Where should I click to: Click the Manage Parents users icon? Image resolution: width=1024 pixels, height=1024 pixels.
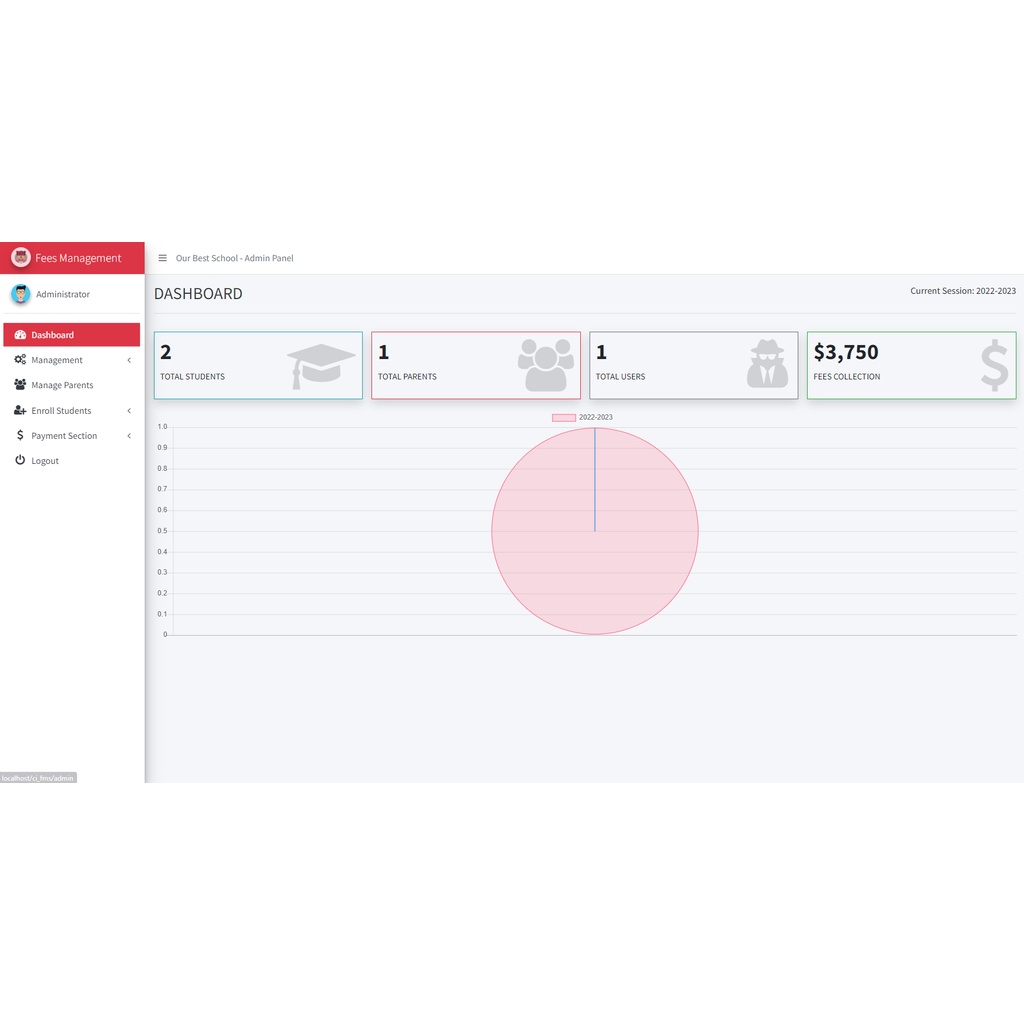pyautogui.click(x=21, y=385)
